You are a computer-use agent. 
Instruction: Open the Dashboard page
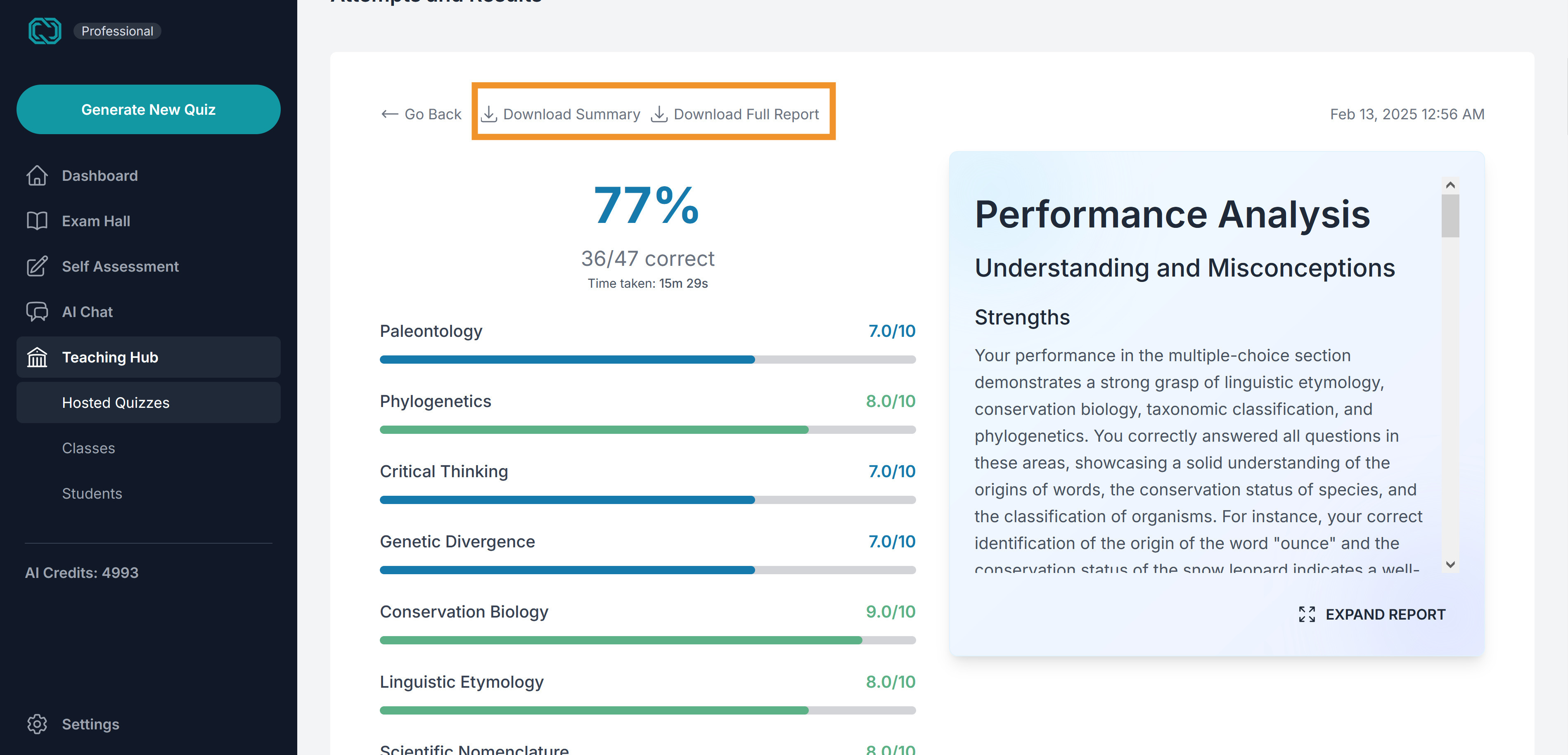[x=149, y=175]
